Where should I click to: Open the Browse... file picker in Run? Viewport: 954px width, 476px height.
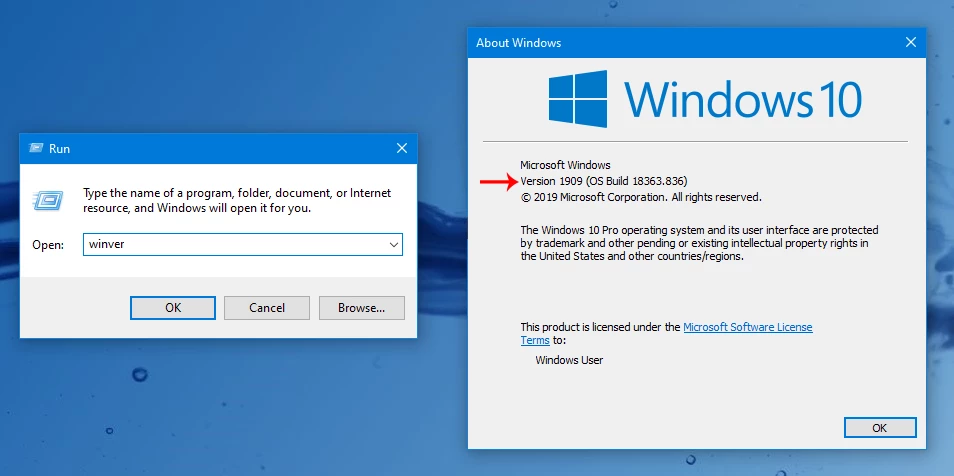click(x=361, y=308)
